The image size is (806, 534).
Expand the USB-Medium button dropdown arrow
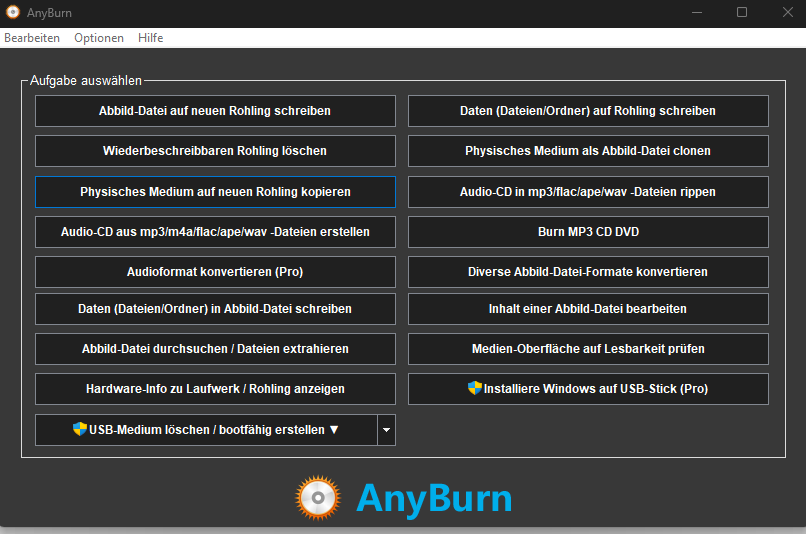(387, 430)
